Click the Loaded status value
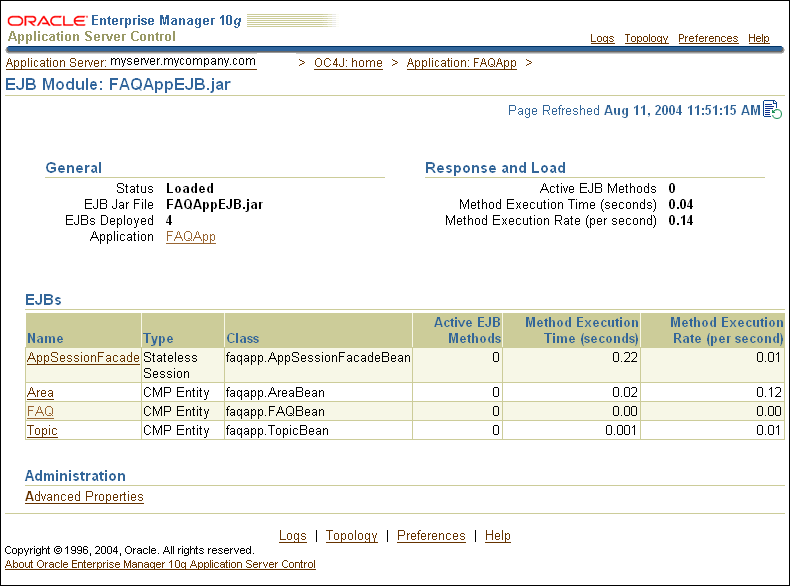 (190, 188)
